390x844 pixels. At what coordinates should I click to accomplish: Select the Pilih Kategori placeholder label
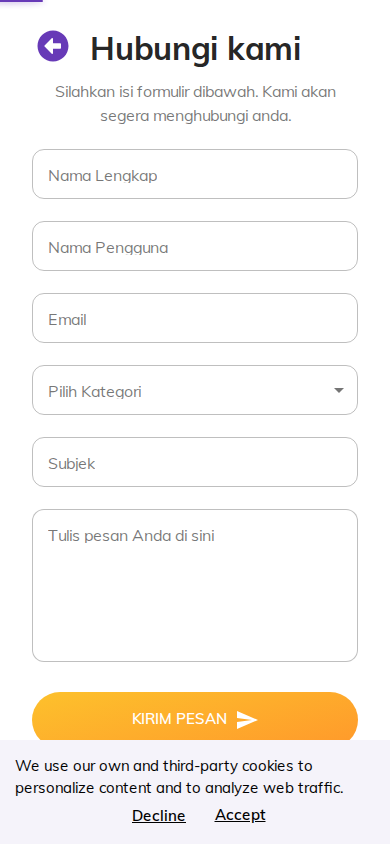click(x=95, y=391)
